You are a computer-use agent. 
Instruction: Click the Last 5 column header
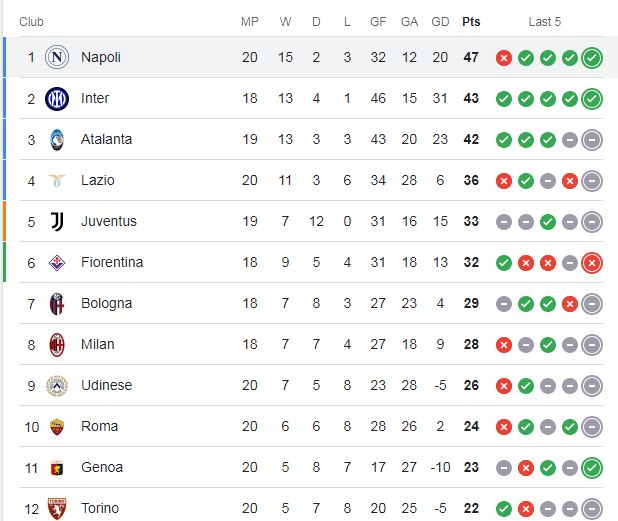(x=545, y=22)
